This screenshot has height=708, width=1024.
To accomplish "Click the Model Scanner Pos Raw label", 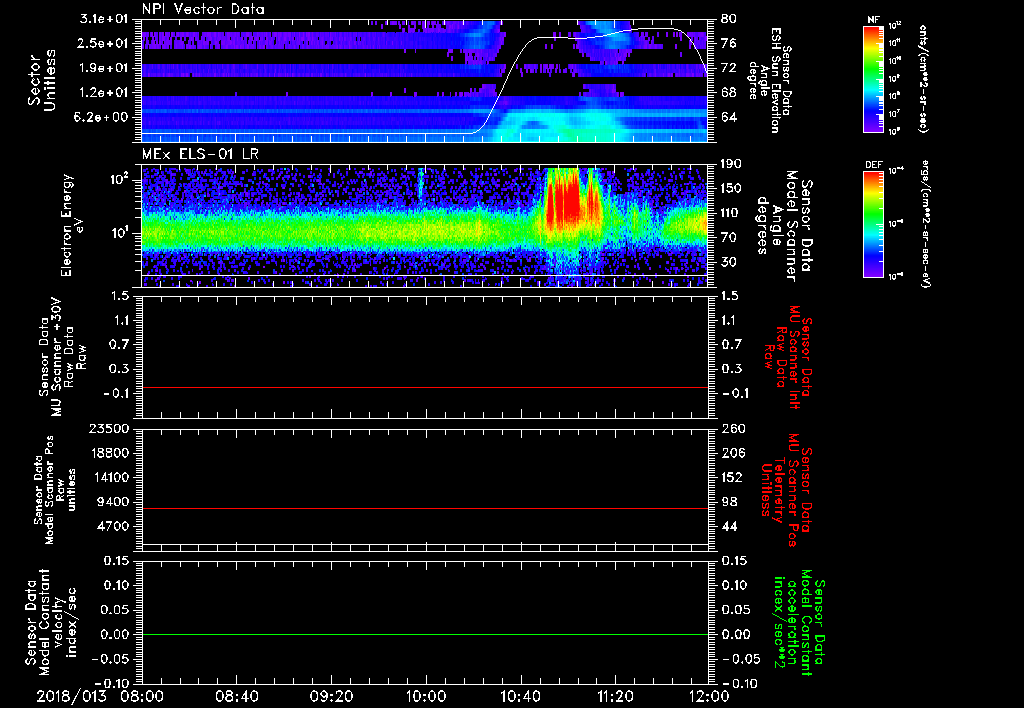I will click(55, 490).
